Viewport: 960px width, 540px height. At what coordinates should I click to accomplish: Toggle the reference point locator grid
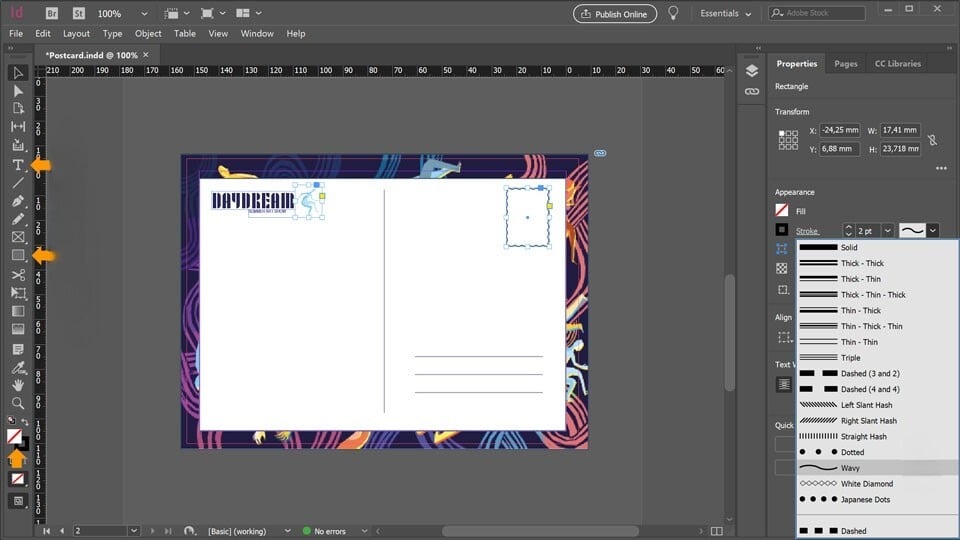click(x=788, y=140)
